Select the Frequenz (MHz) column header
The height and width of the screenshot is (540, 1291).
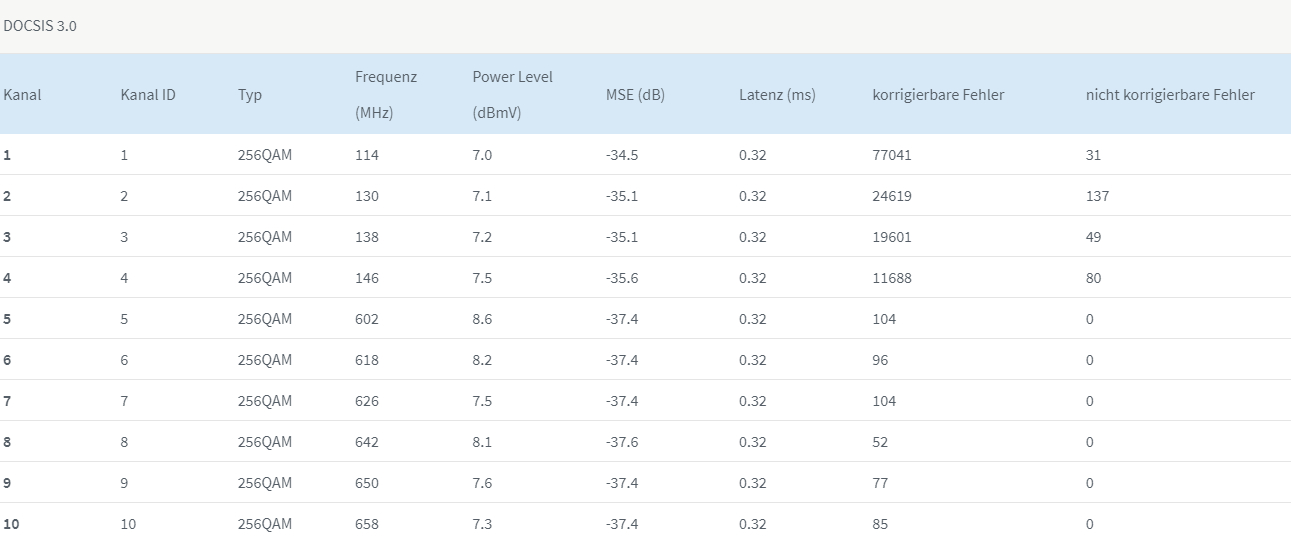(x=386, y=95)
